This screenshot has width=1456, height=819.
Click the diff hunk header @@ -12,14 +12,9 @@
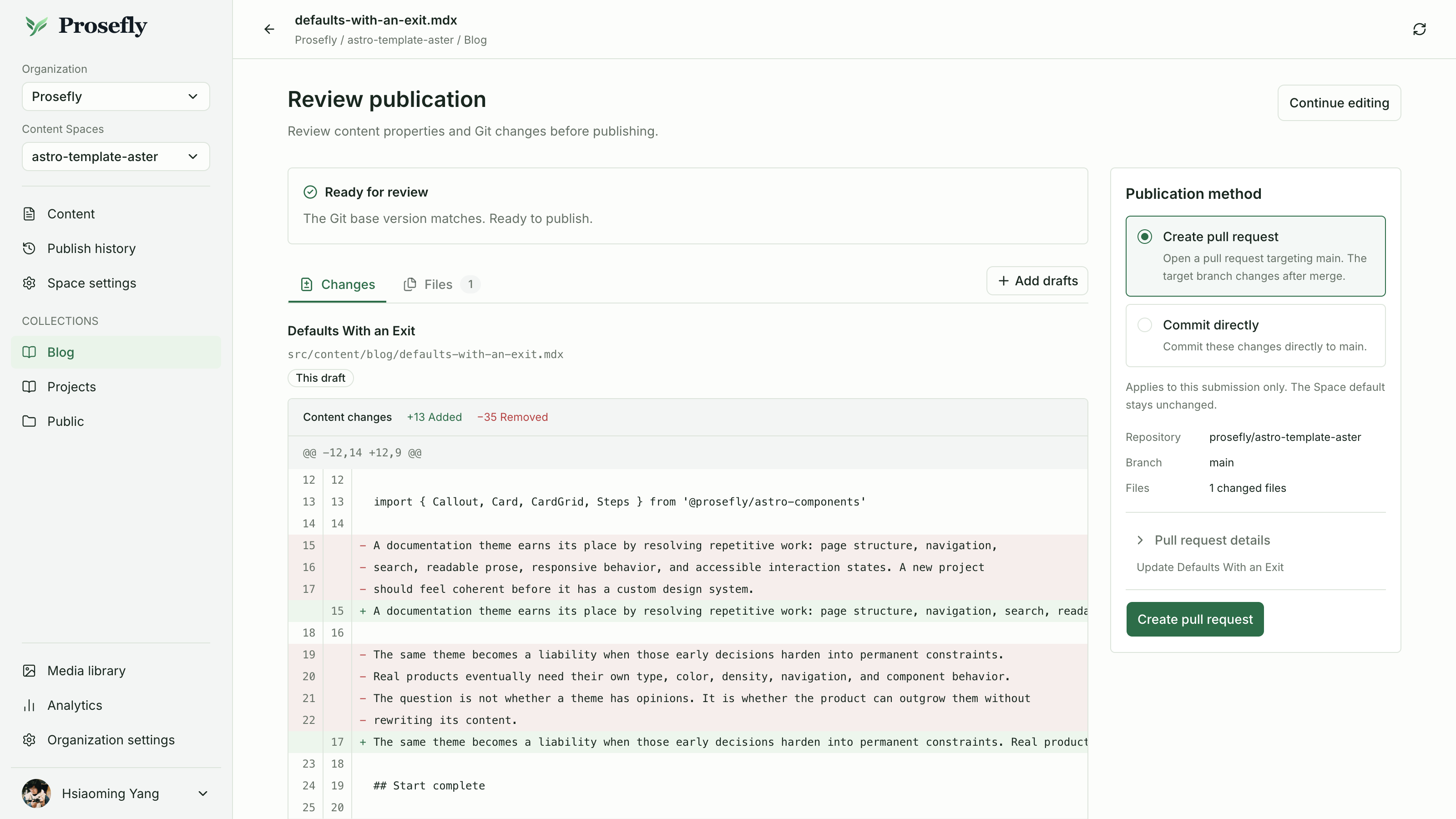pos(362,453)
